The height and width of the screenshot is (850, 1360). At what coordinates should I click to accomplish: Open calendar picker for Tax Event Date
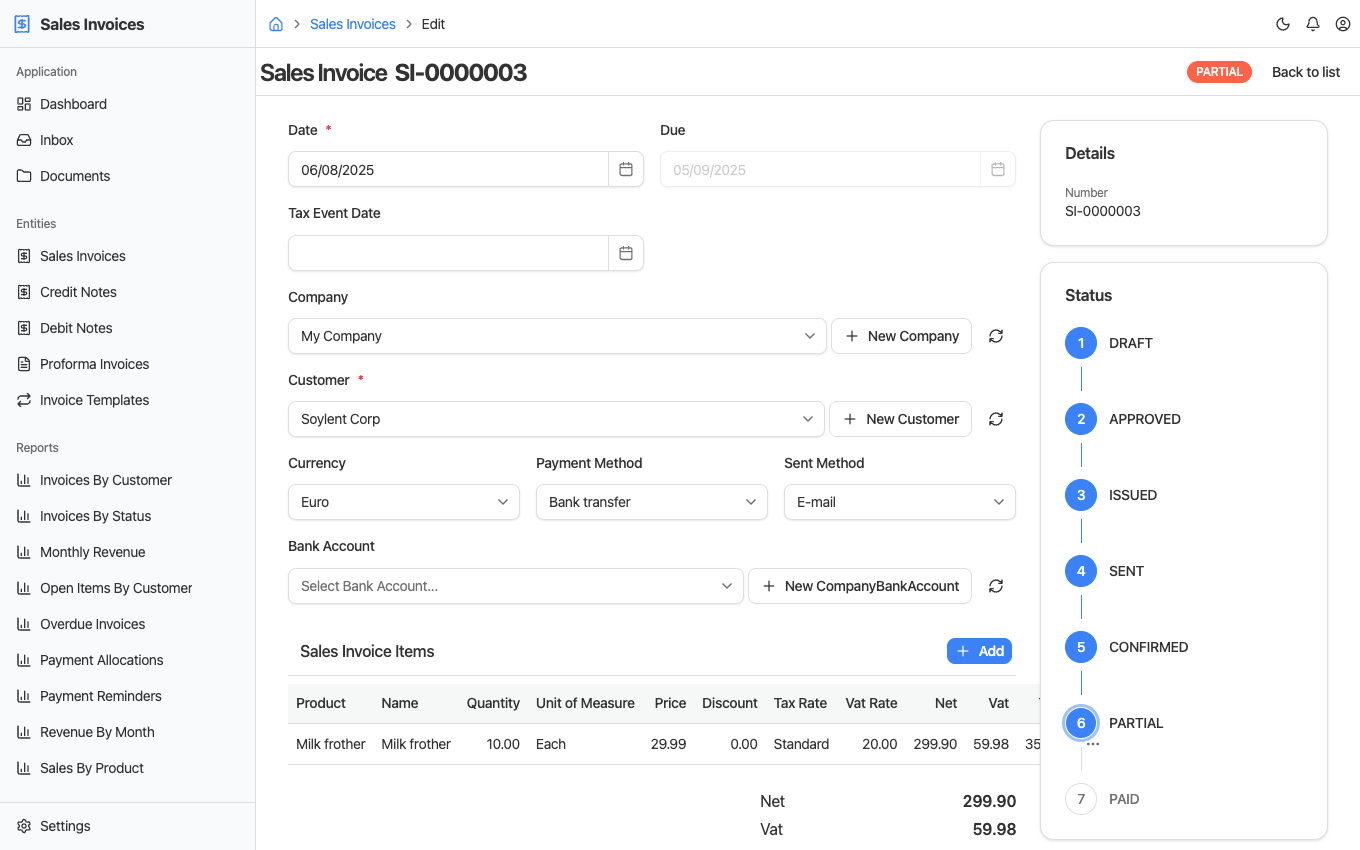point(626,253)
